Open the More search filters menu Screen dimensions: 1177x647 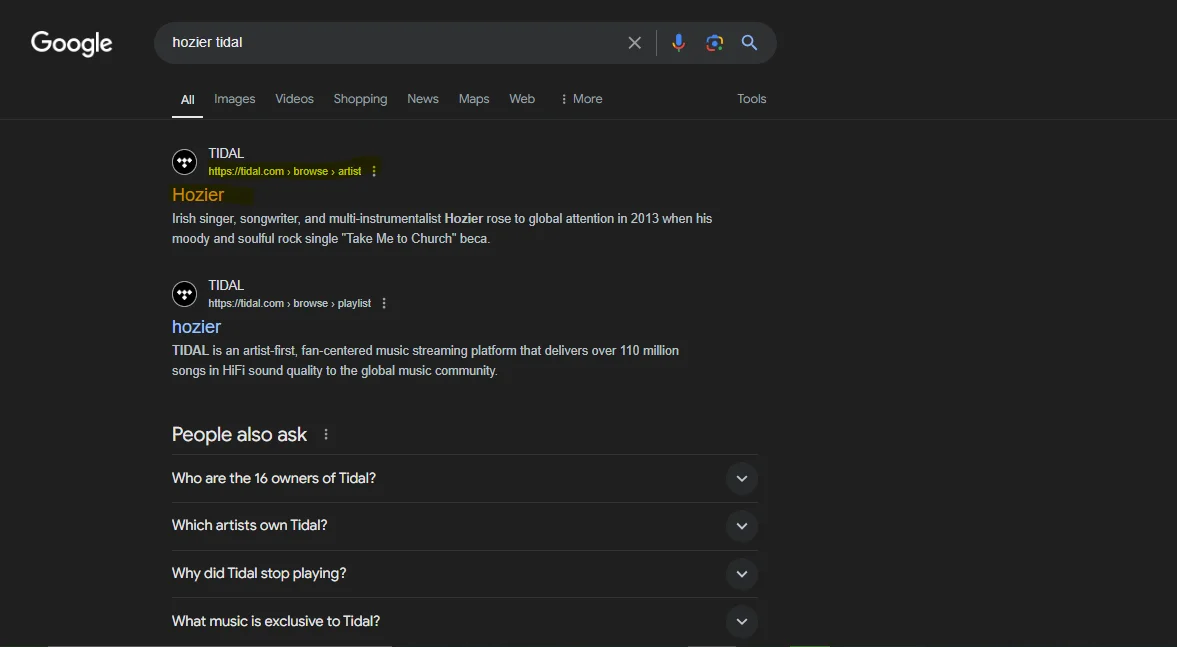click(581, 99)
